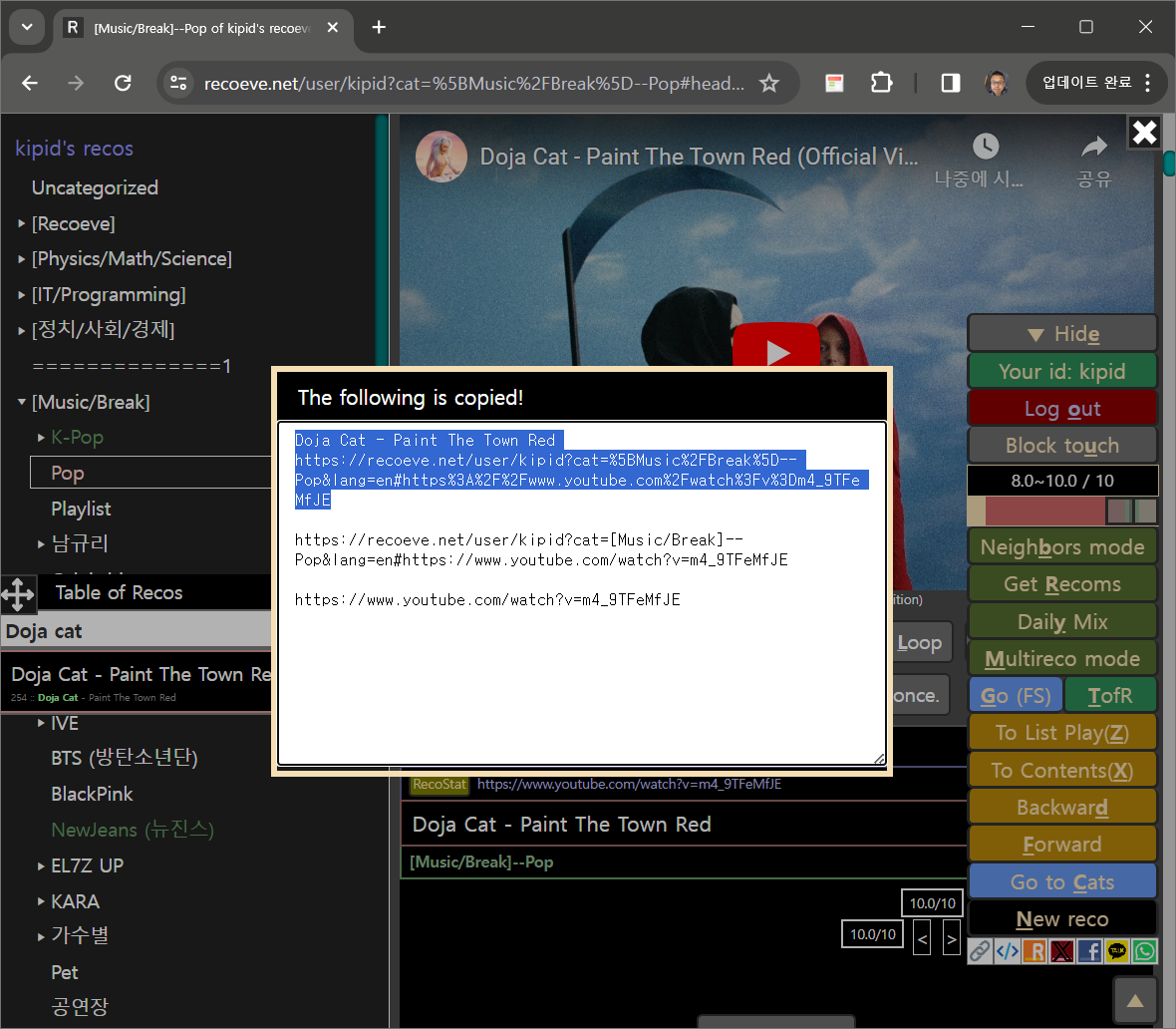Image resolution: width=1176 pixels, height=1029 pixels.
Task: Close the current browser tab
Action: coord(332,28)
